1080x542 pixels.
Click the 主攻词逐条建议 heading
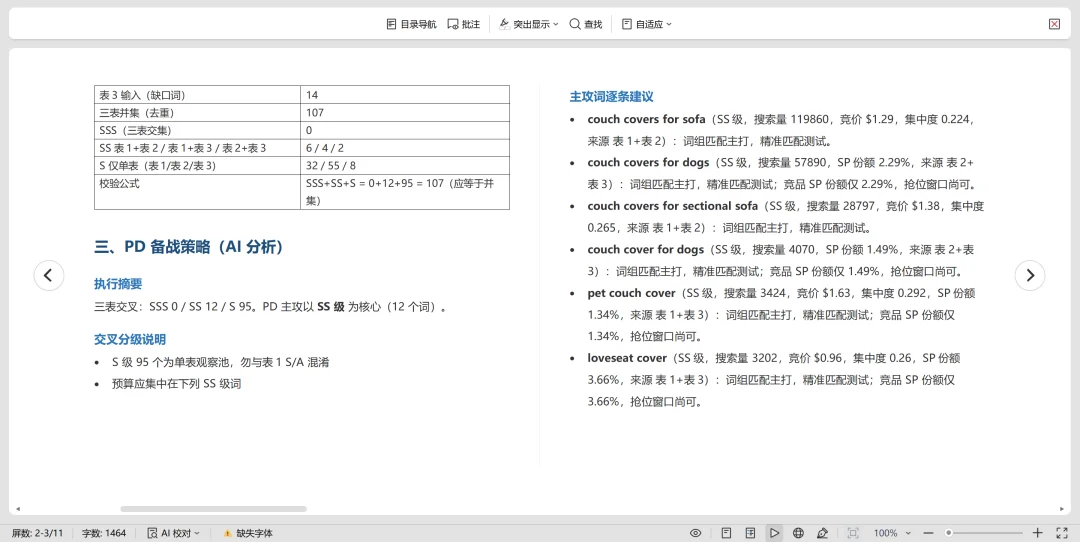click(612, 97)
